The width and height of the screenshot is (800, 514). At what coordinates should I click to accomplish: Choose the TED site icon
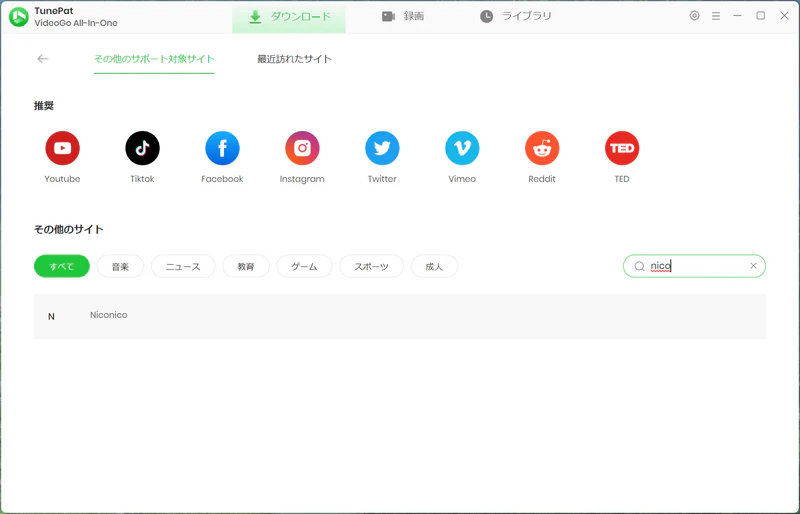coord(622,148)
